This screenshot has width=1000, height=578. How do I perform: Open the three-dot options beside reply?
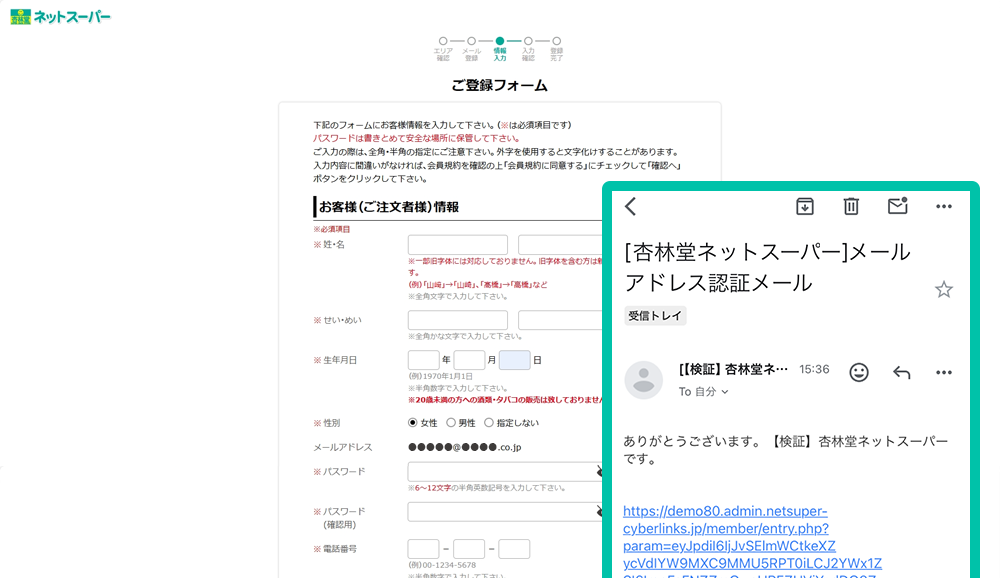click(944, 372)
